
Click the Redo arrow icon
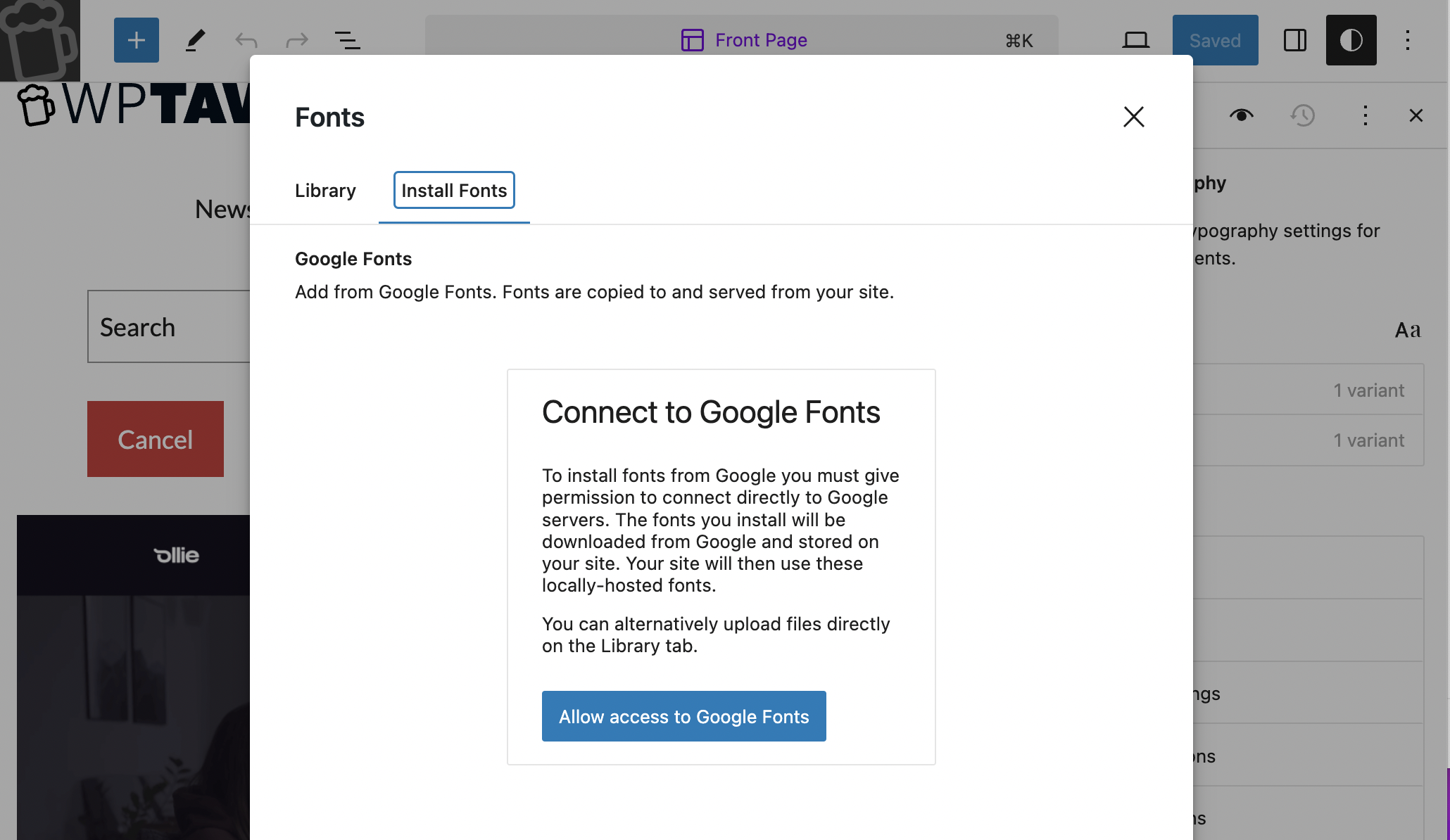(x=296, y=40)
